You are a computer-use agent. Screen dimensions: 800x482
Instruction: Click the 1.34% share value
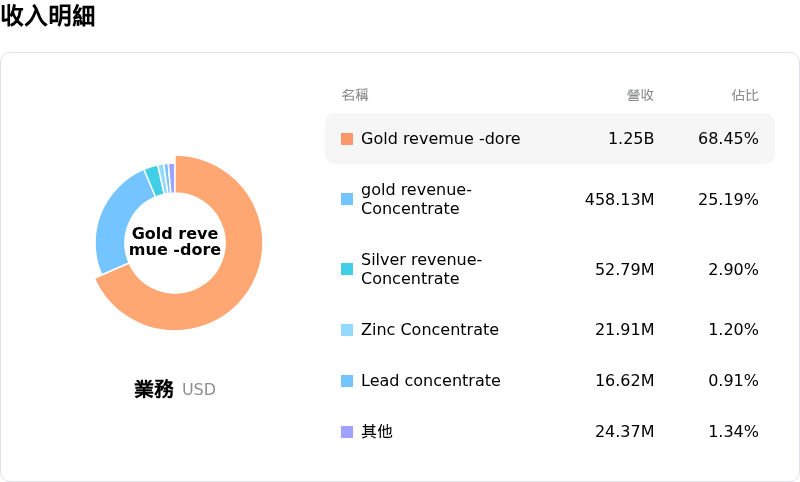click(733, 432)
